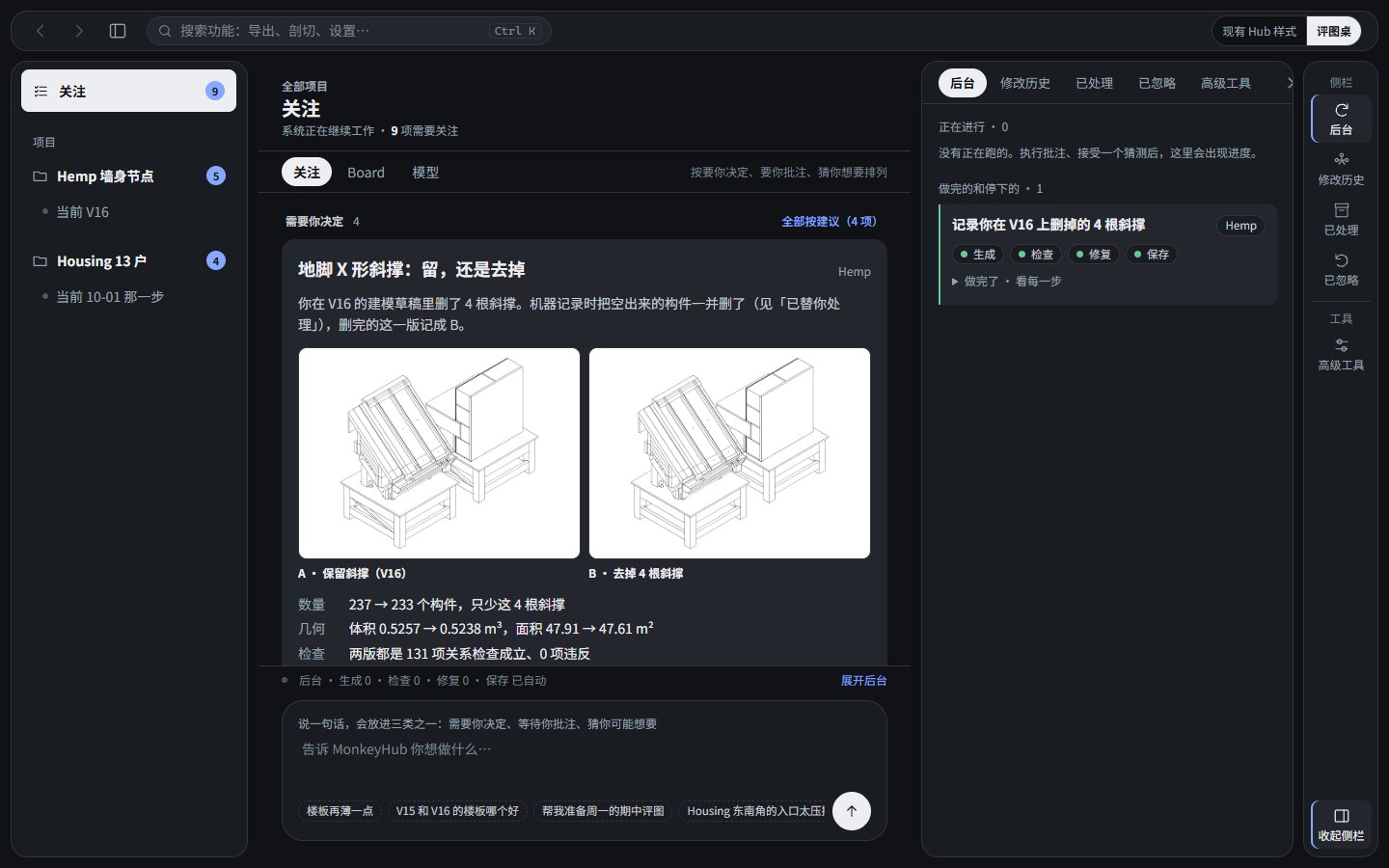Click the right-panel tab overflow chevron
The width and height of the screenshot is (1389, 868).
1289,83
